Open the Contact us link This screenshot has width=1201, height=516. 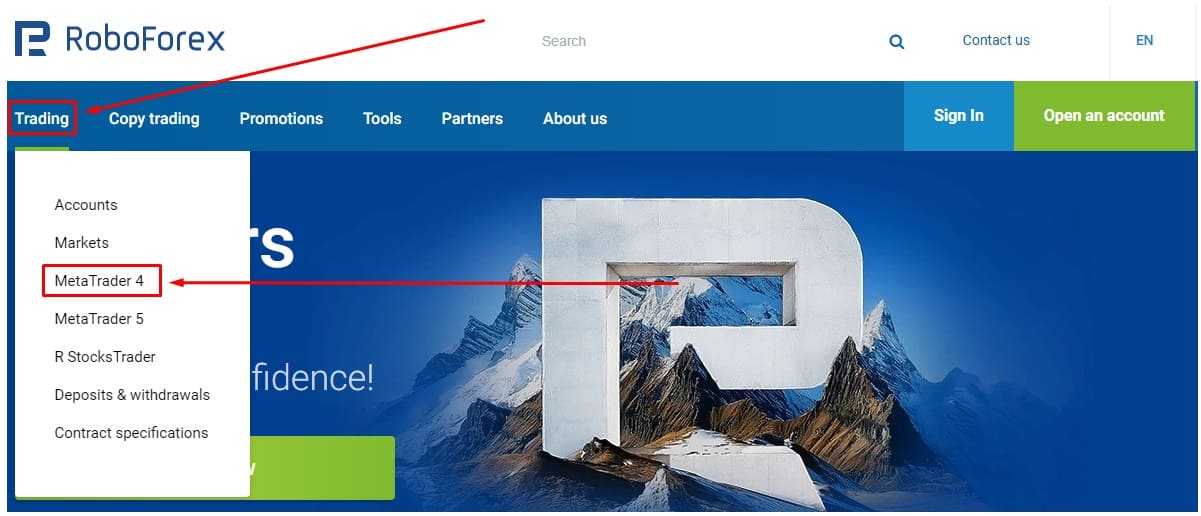(x=996, y=41)
